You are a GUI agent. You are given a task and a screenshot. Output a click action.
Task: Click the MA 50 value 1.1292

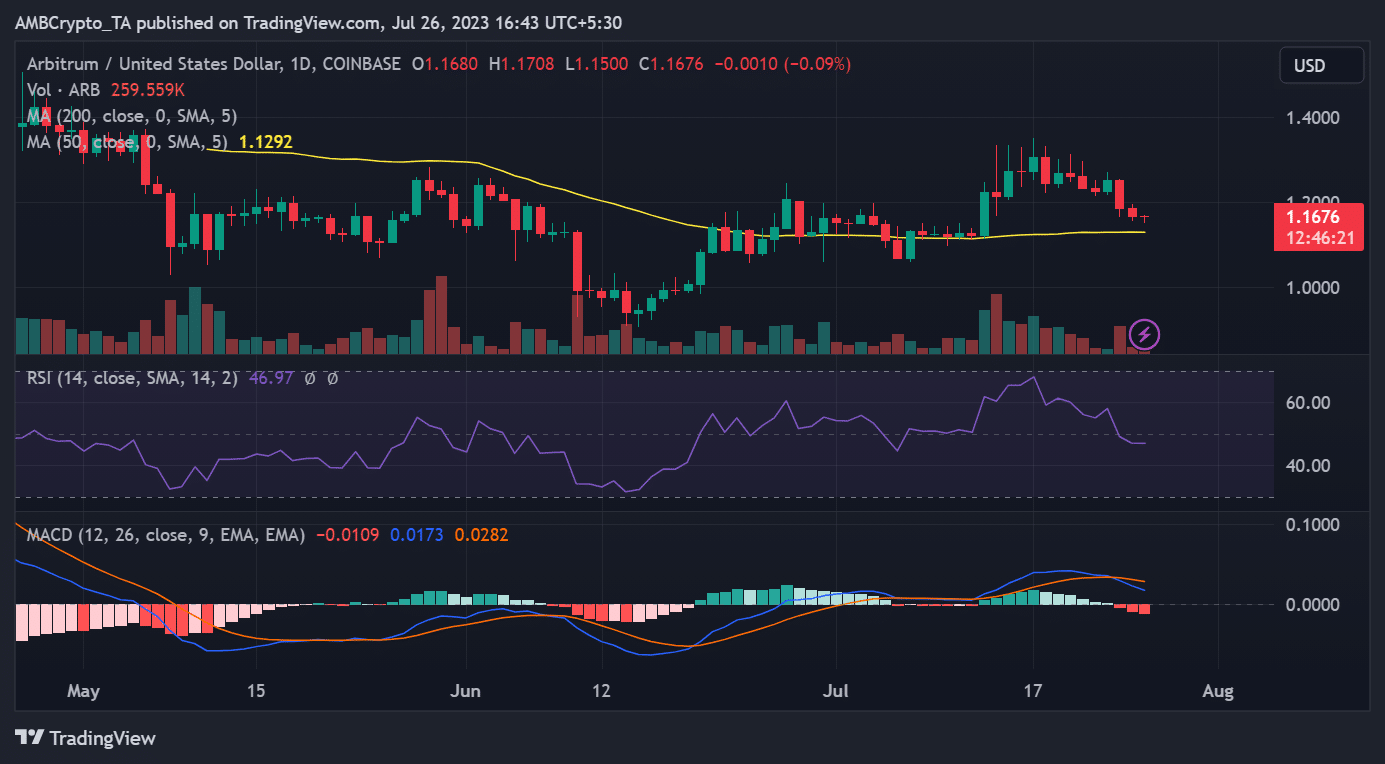click(265, 142)
